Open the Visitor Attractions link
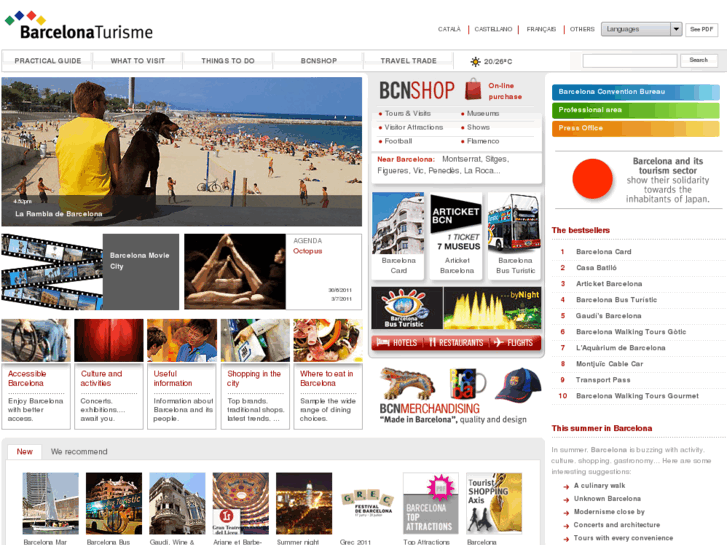 click(x=414, y=128)
